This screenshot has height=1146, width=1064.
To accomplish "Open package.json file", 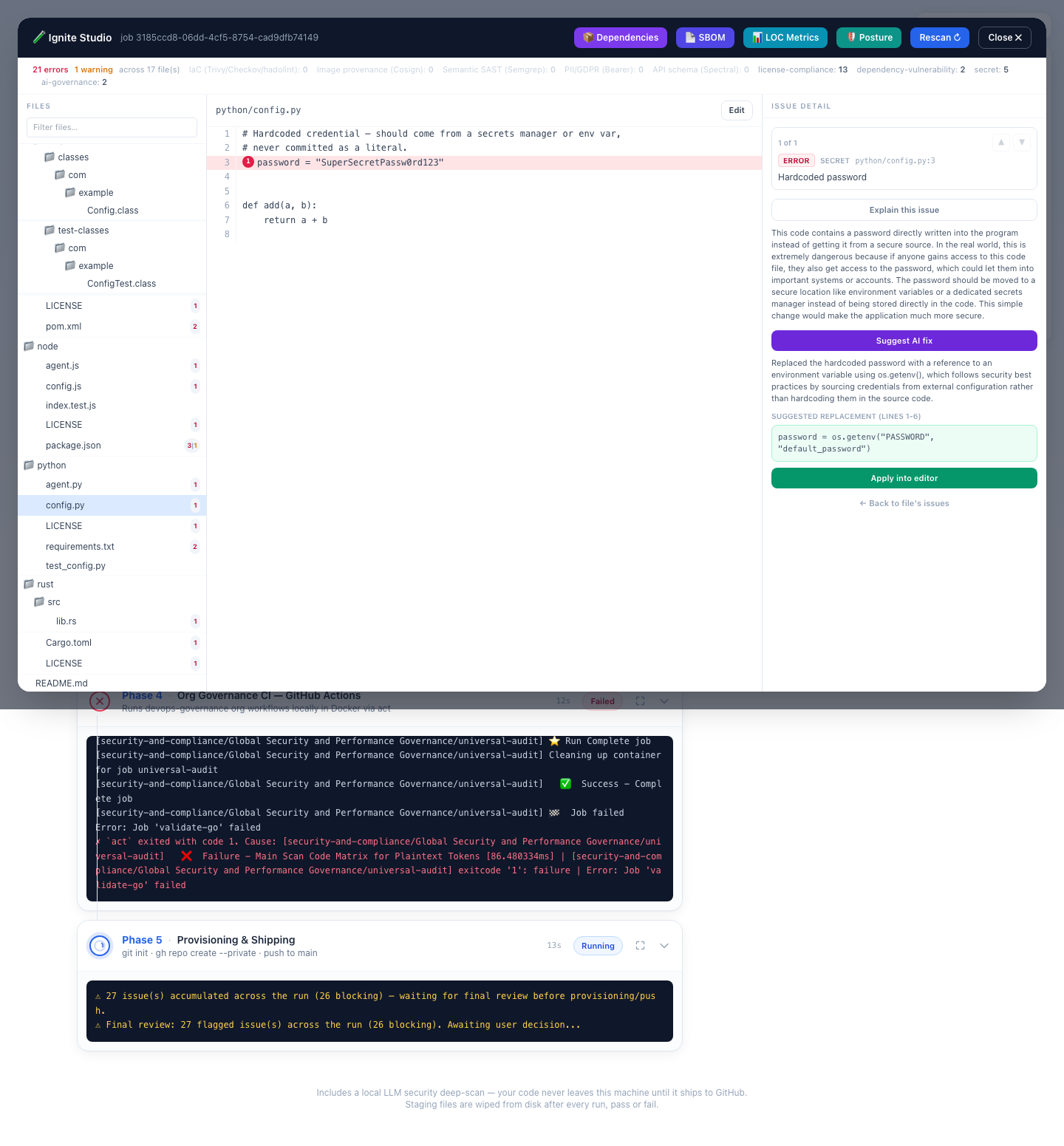I will click(112, 446).
